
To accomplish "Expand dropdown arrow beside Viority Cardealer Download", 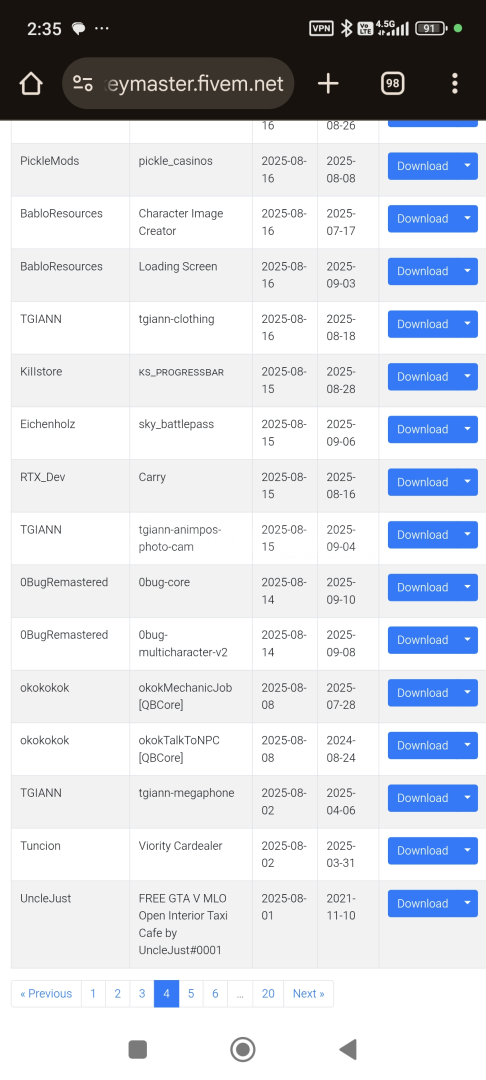I will coord(467,851).
